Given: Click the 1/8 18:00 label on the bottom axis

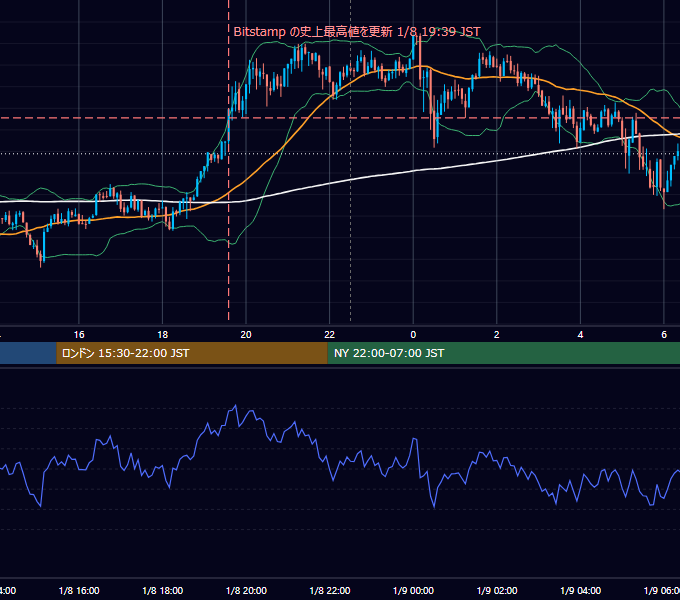Looking at the screenshot, I should click(163, 591).
